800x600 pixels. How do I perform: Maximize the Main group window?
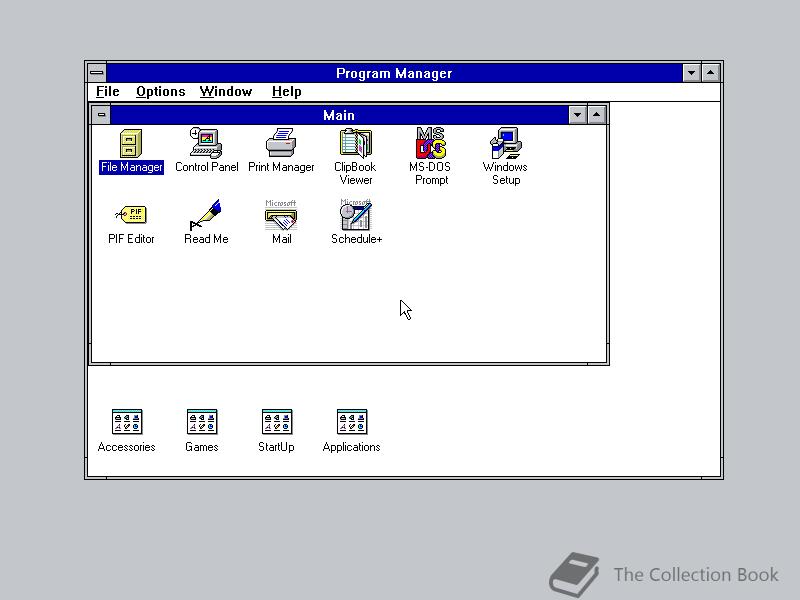596,115
